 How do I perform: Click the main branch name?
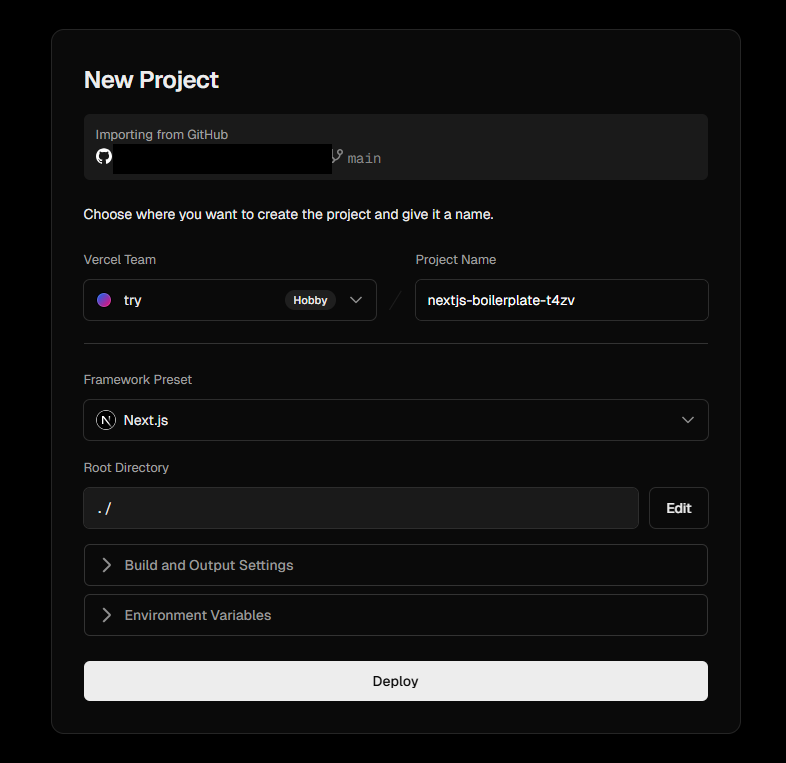click(364, 158)
